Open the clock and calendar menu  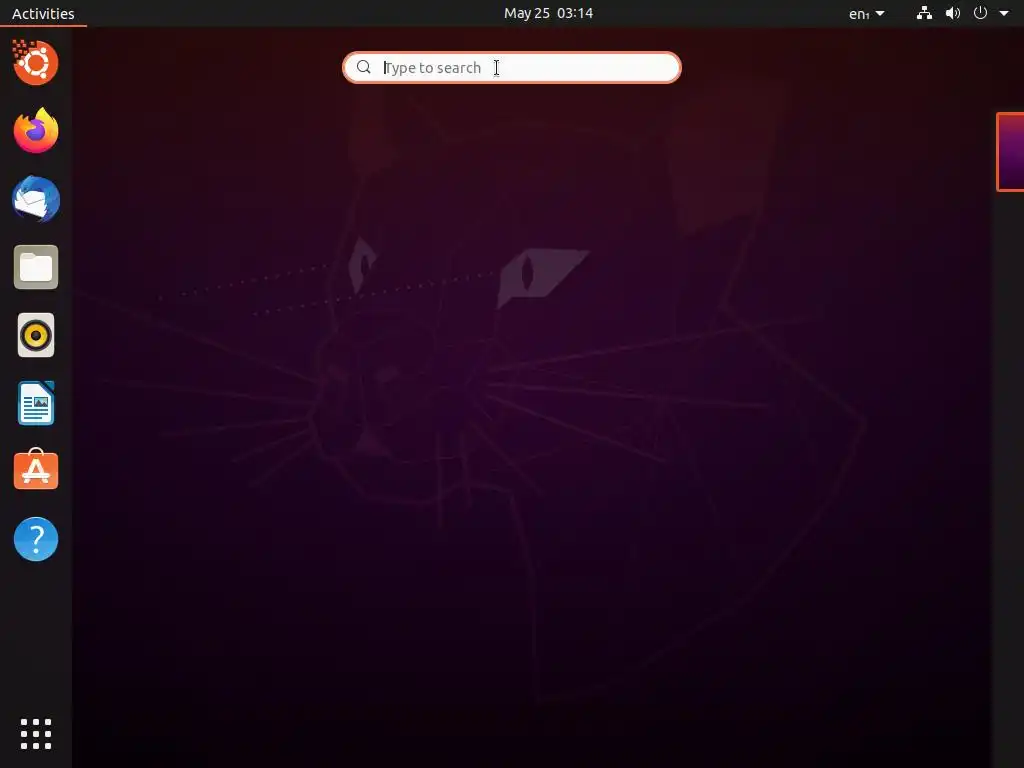(x=549, y=13)
